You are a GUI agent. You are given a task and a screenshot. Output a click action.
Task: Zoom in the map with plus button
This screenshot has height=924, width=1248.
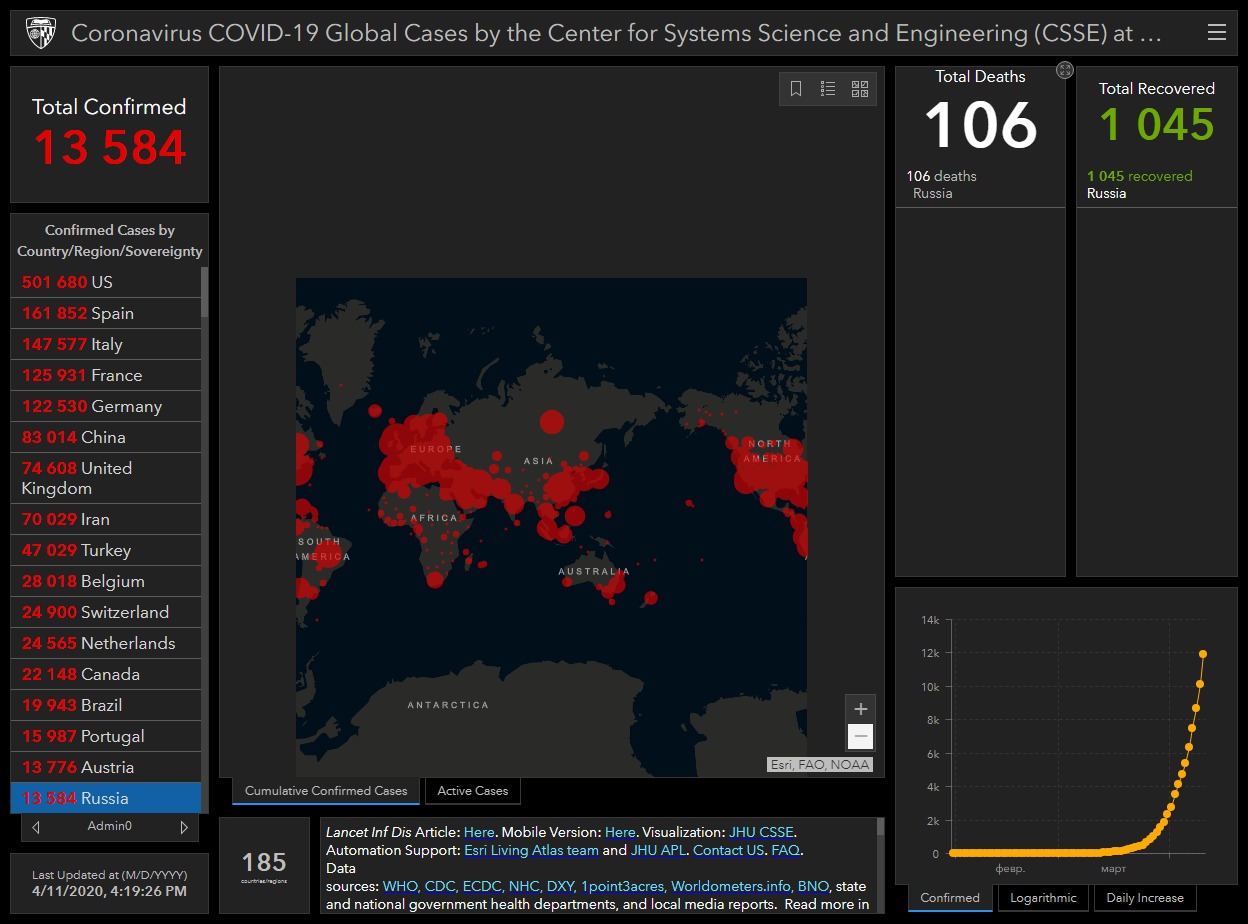(x=860, y=708)
